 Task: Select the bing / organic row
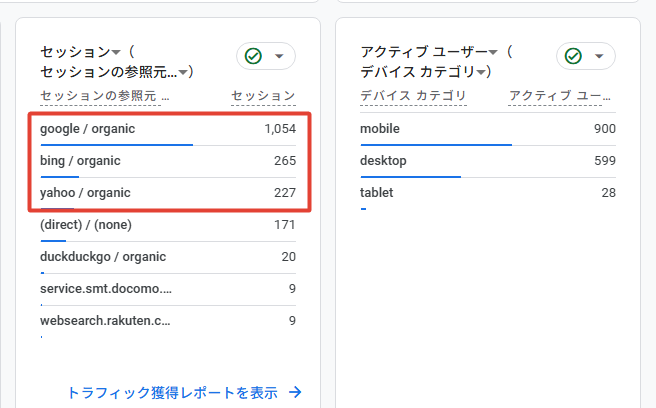168,162
